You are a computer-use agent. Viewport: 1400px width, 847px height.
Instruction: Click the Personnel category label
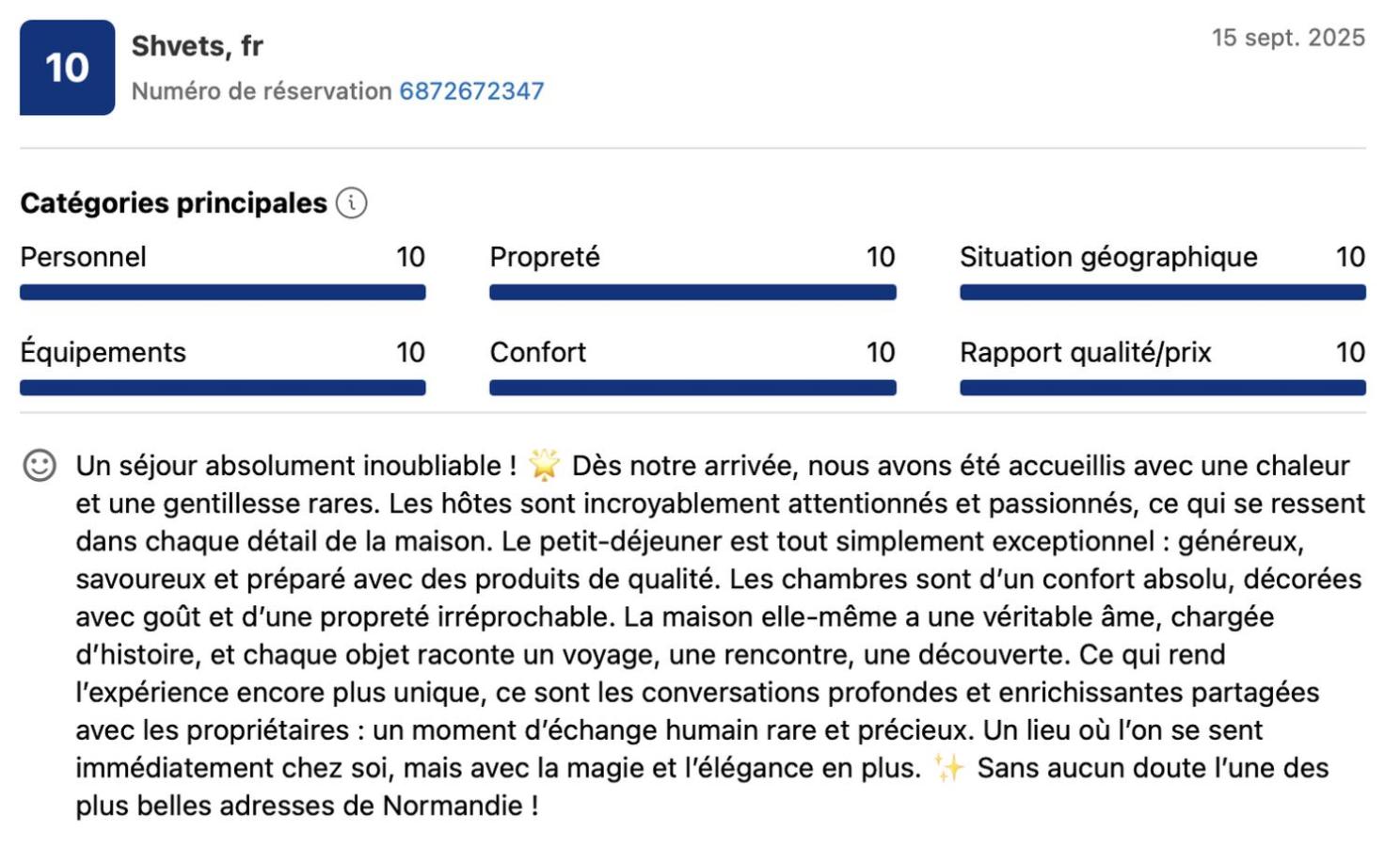[x=83, y=257]
